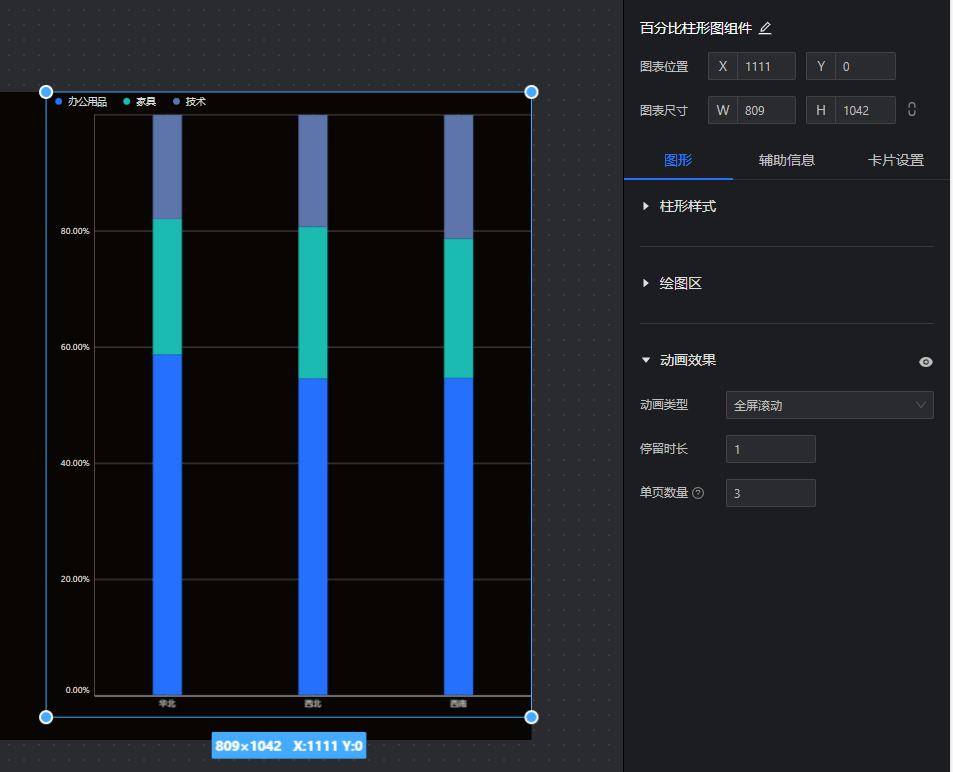Select the 图形 tab
The height and width of the screenshot is (772, 953).
click(x=678, y=160)
